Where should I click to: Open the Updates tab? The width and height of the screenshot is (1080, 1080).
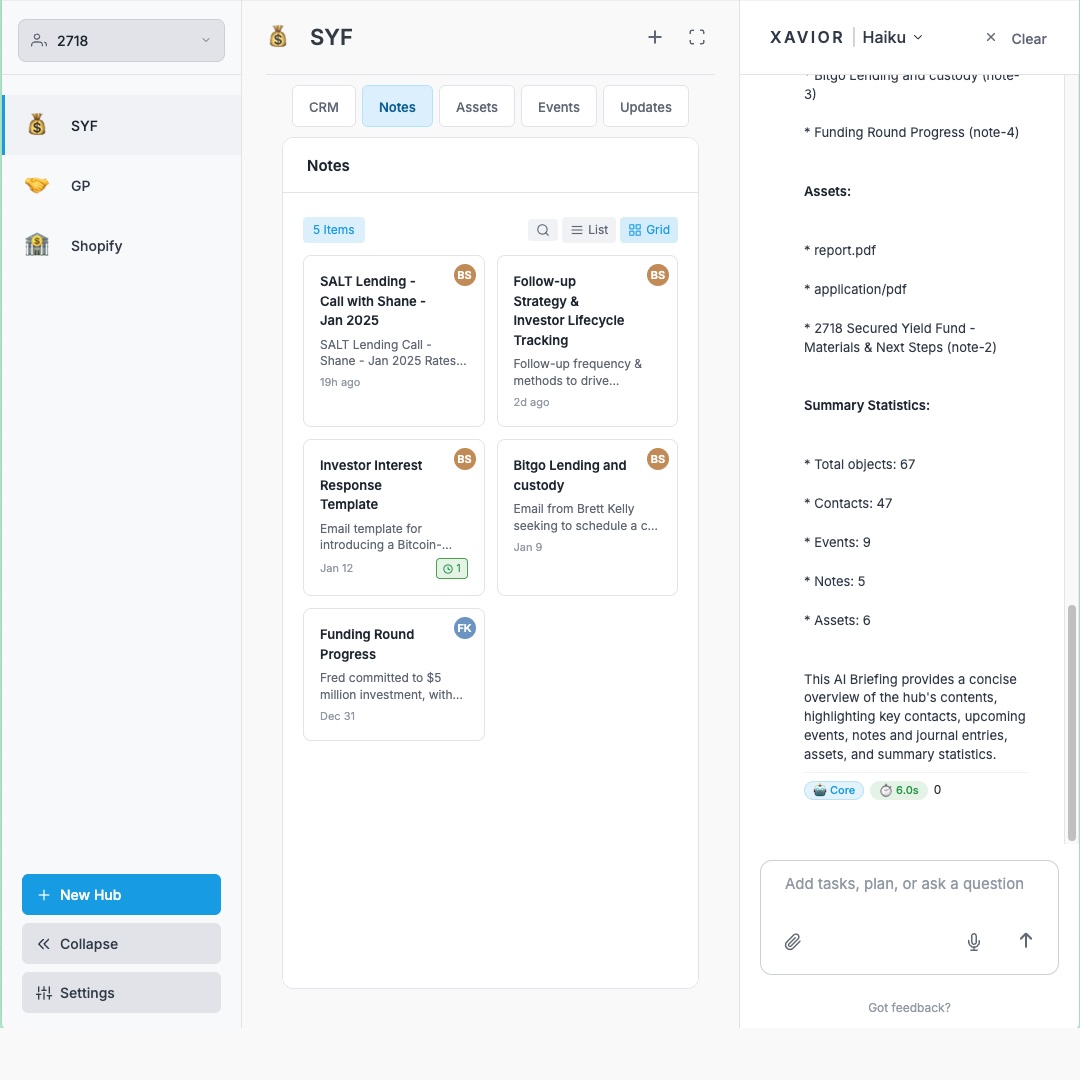coord(645,106)
